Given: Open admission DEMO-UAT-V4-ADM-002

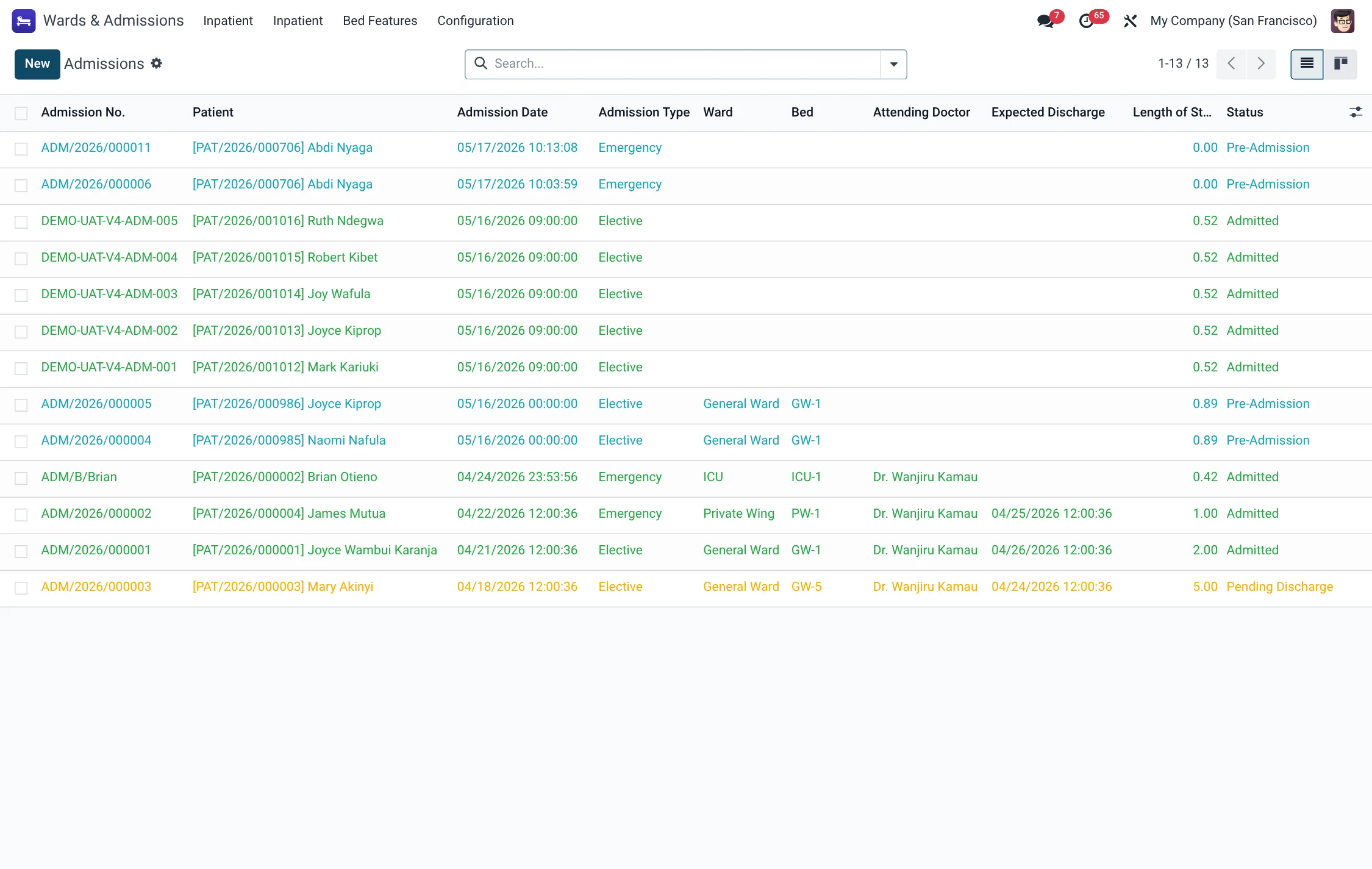Looking at the screenshot, I should coord(109,331).
